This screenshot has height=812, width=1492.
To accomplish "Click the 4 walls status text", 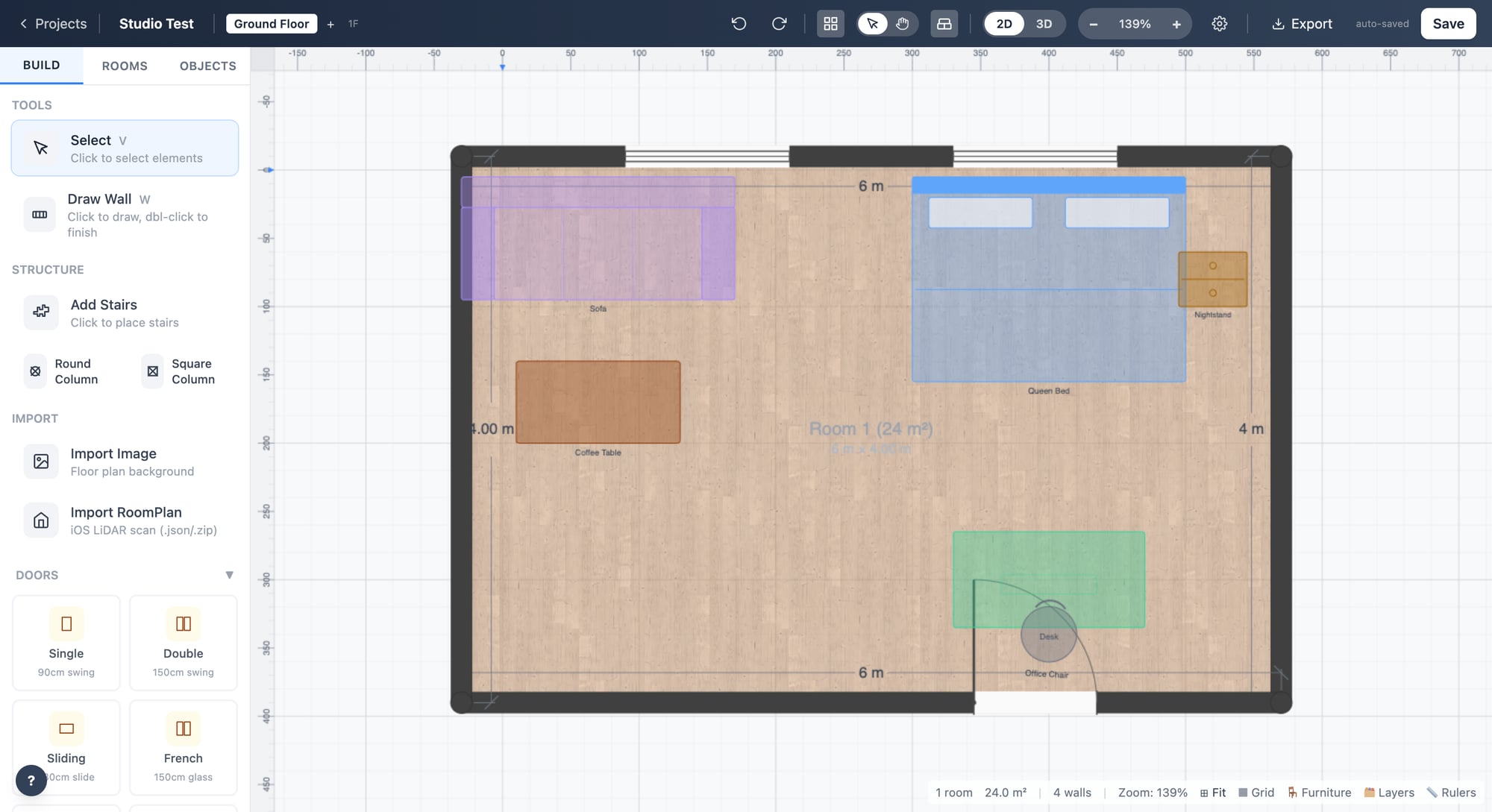I will (x=1072, y=793).
